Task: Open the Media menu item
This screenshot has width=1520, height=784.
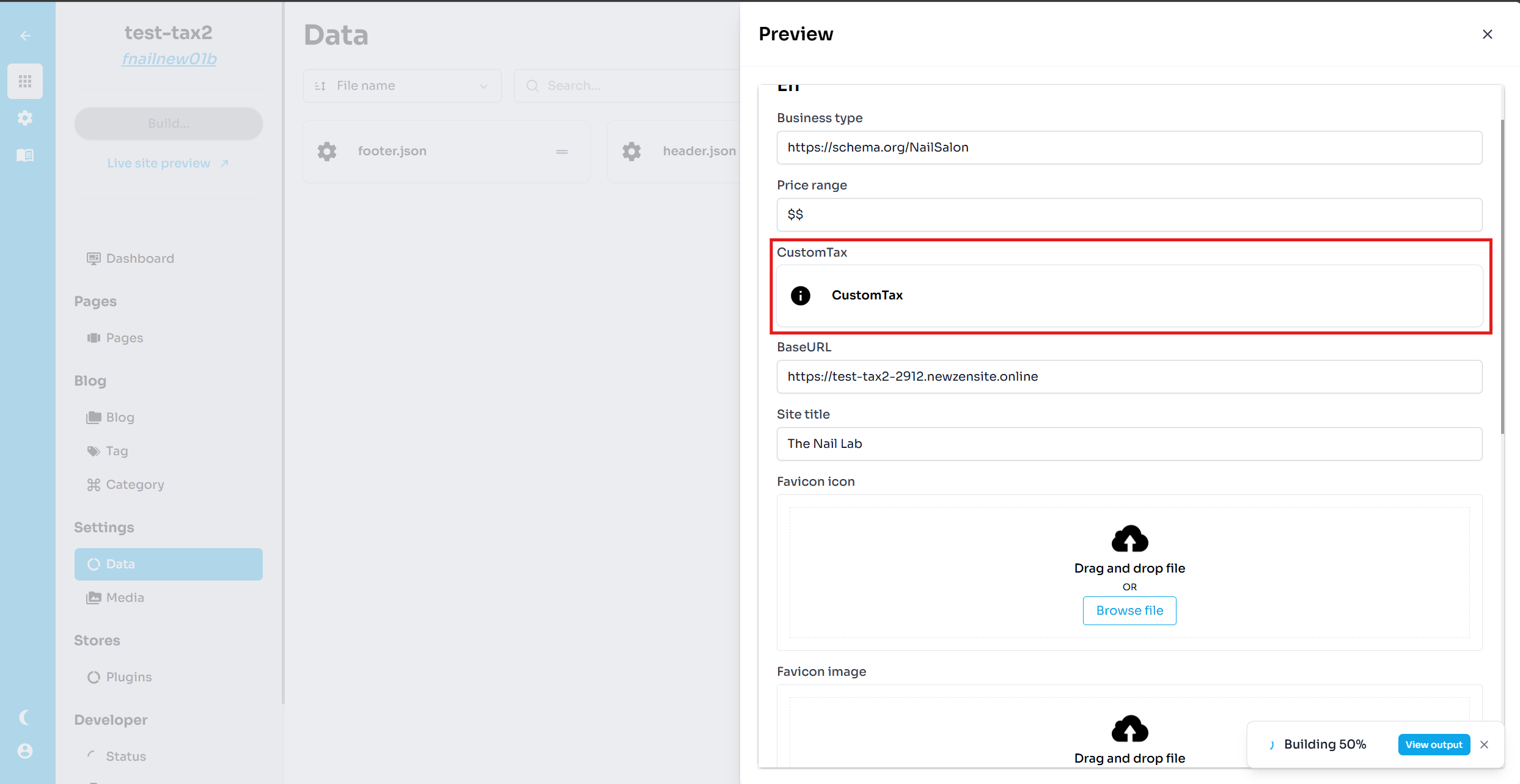Action: [x=125, y=598]
